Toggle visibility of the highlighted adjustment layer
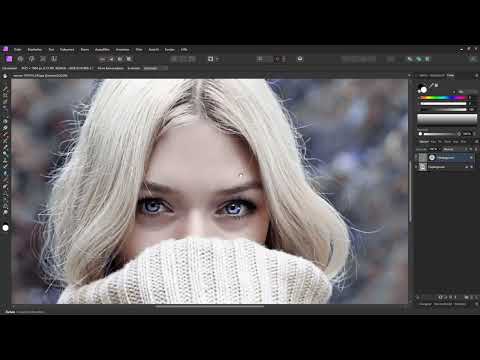The height and width of the screenshot is (360, 480). [x=471, y=158]
